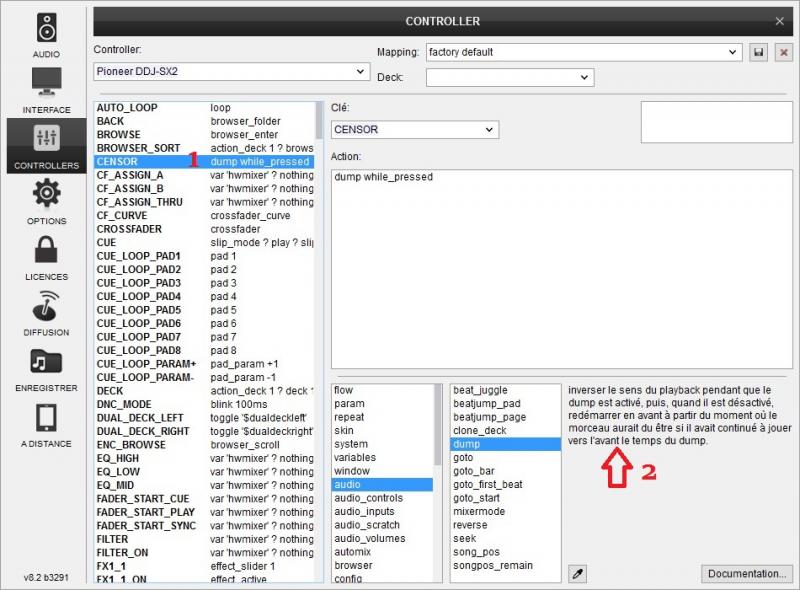Open the Options gear section
The height and width of the screenshot is (590, 800).
click(46, 199)
